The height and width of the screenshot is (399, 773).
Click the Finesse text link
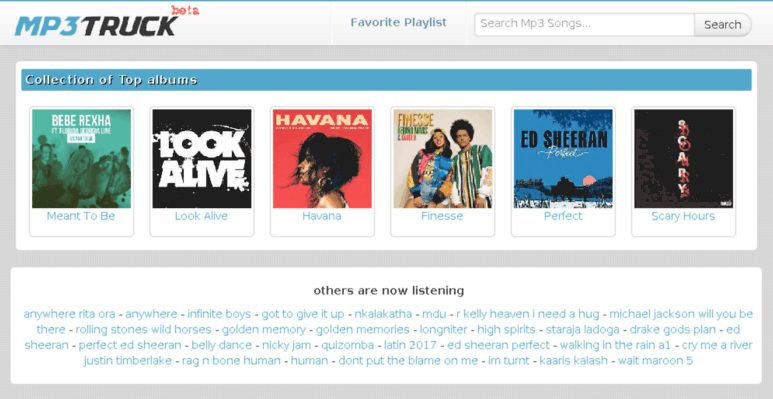click(x=442, y=216)
